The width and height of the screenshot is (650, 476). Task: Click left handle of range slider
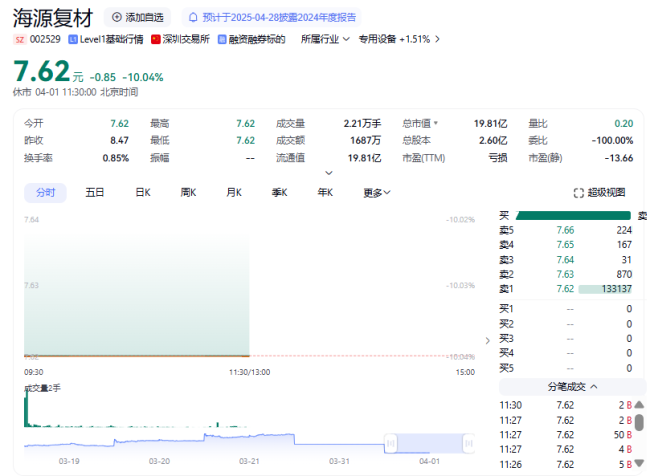tap(390, 444)
